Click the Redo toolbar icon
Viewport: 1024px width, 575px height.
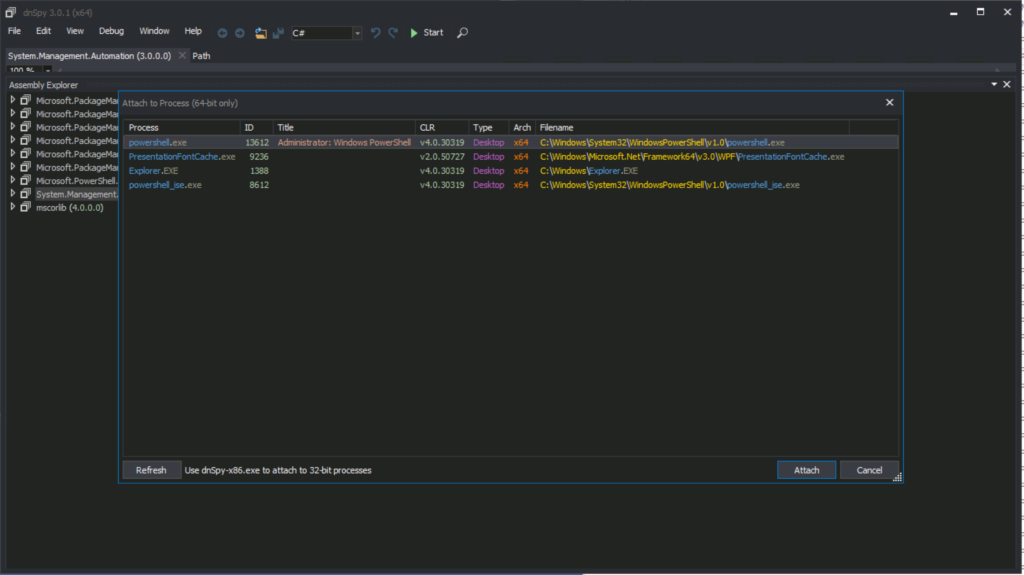pos(393,33)
